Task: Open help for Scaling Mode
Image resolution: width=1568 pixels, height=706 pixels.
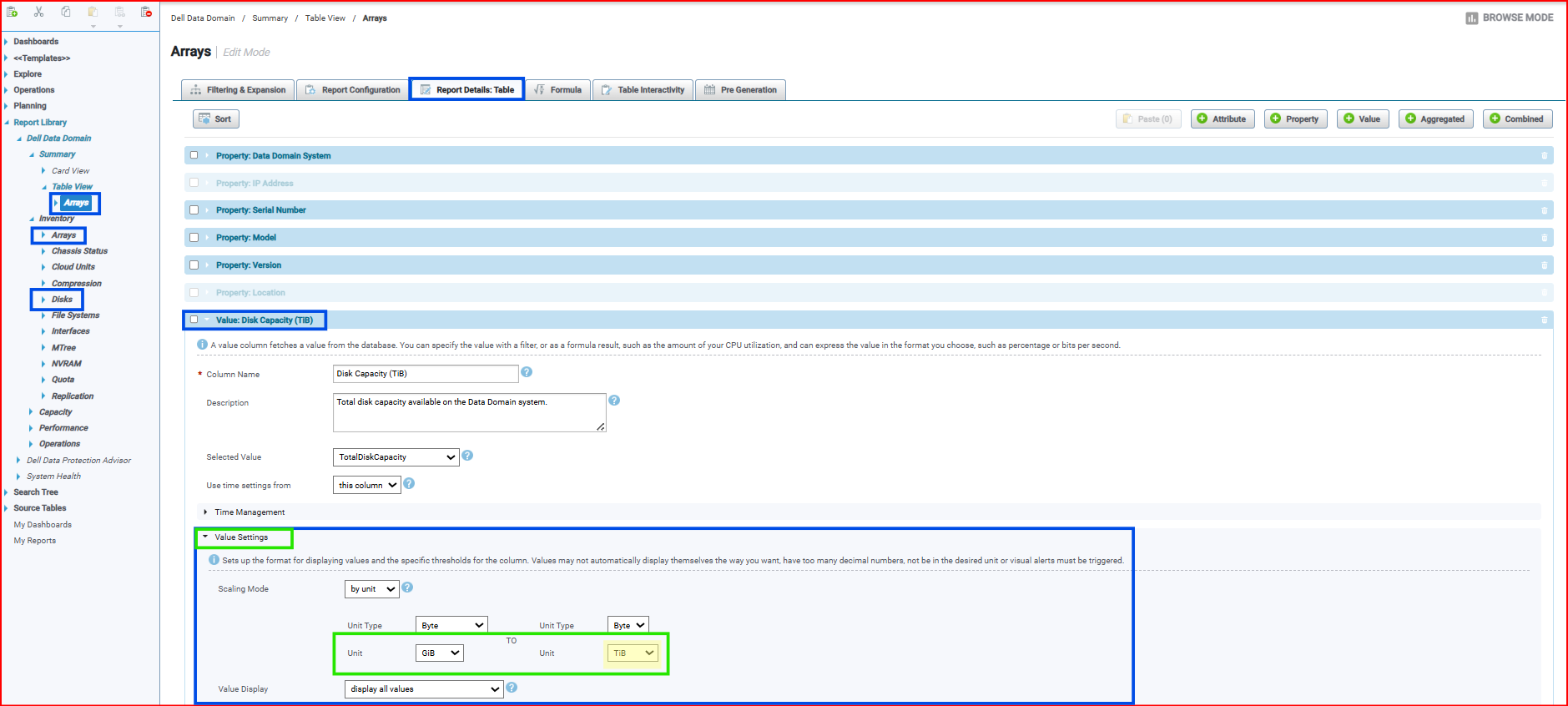Action: click(407, 587)
